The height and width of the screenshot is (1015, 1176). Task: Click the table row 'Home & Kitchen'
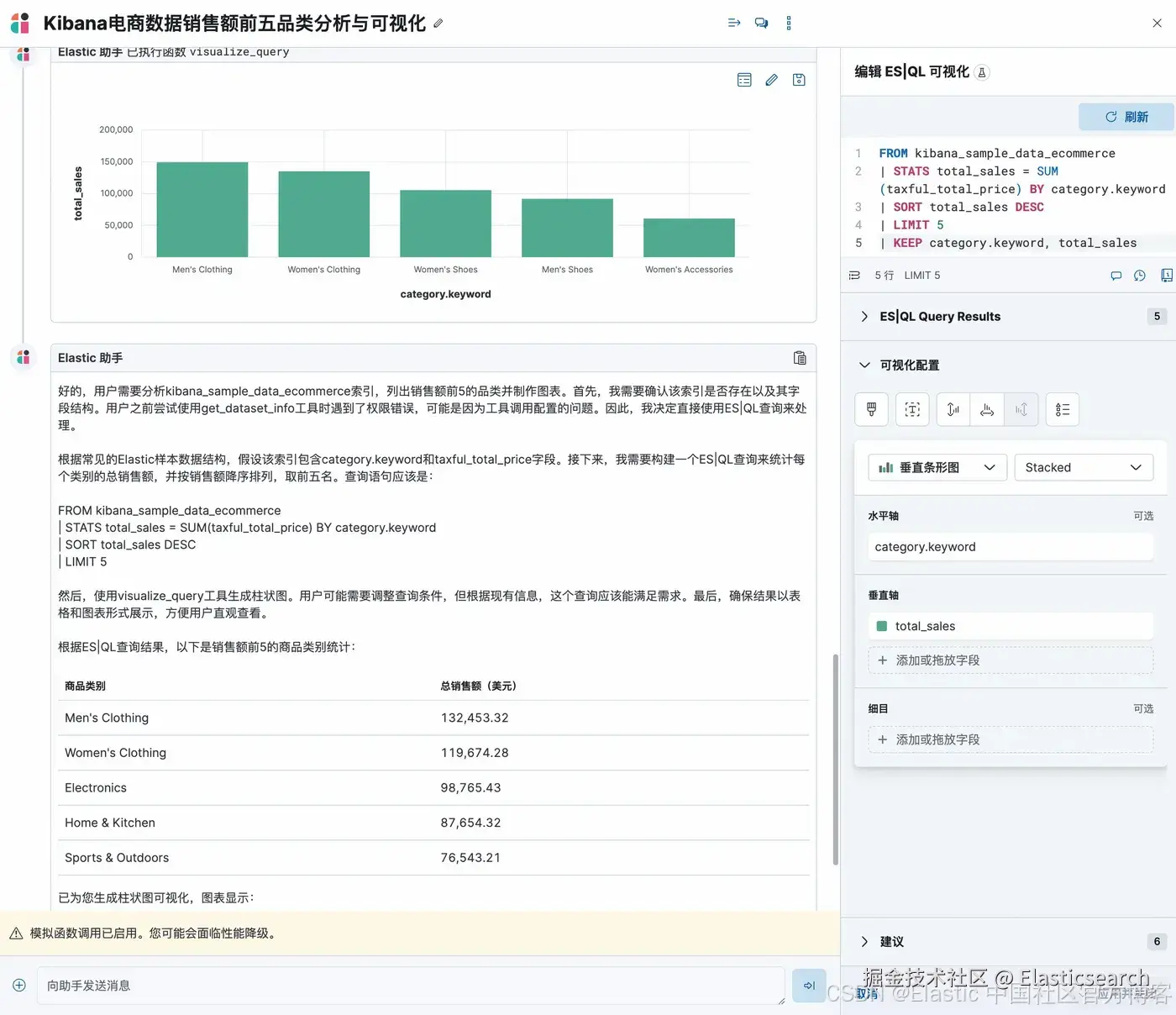(x=433, y=823)
